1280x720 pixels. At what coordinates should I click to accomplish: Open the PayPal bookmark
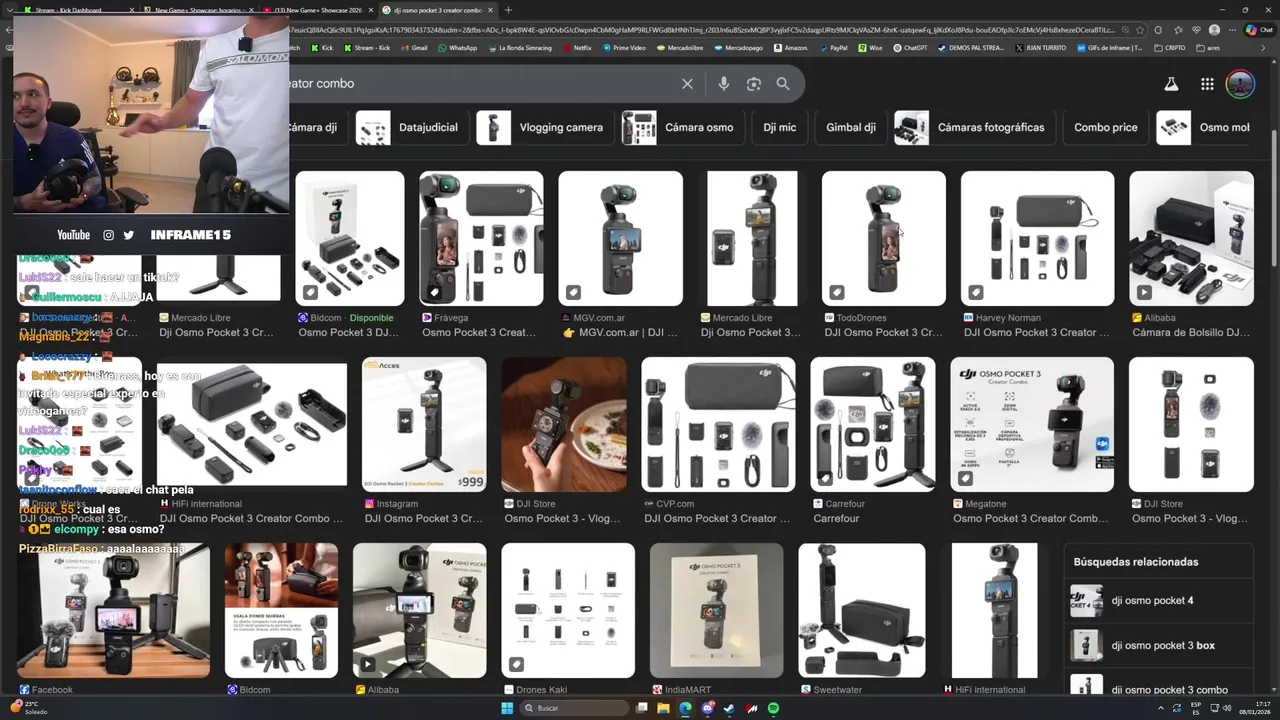[833, 48]
